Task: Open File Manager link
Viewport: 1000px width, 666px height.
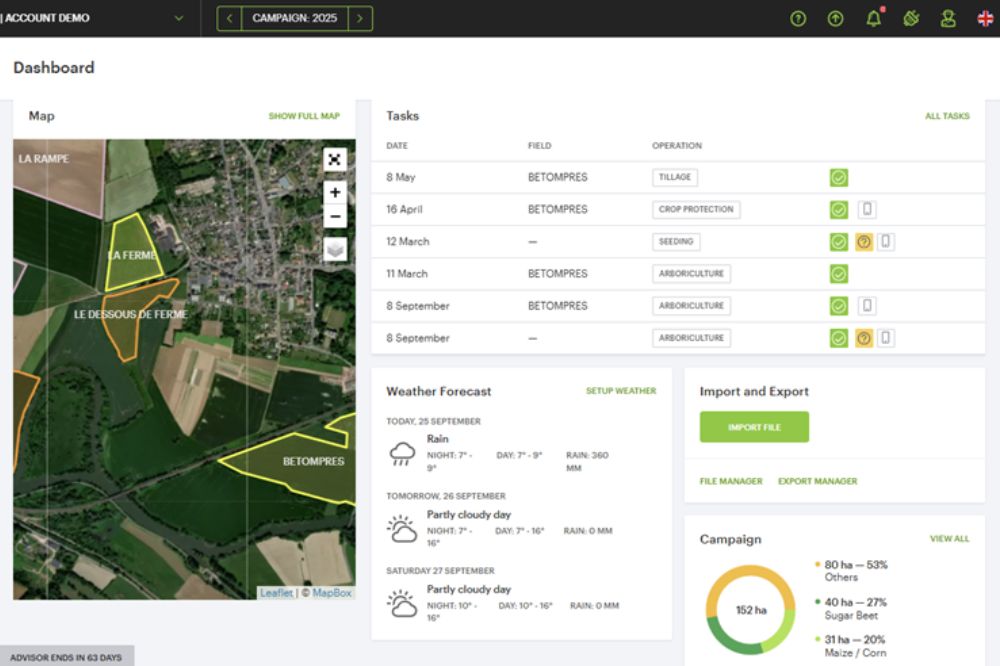Action: click(731, 481)
